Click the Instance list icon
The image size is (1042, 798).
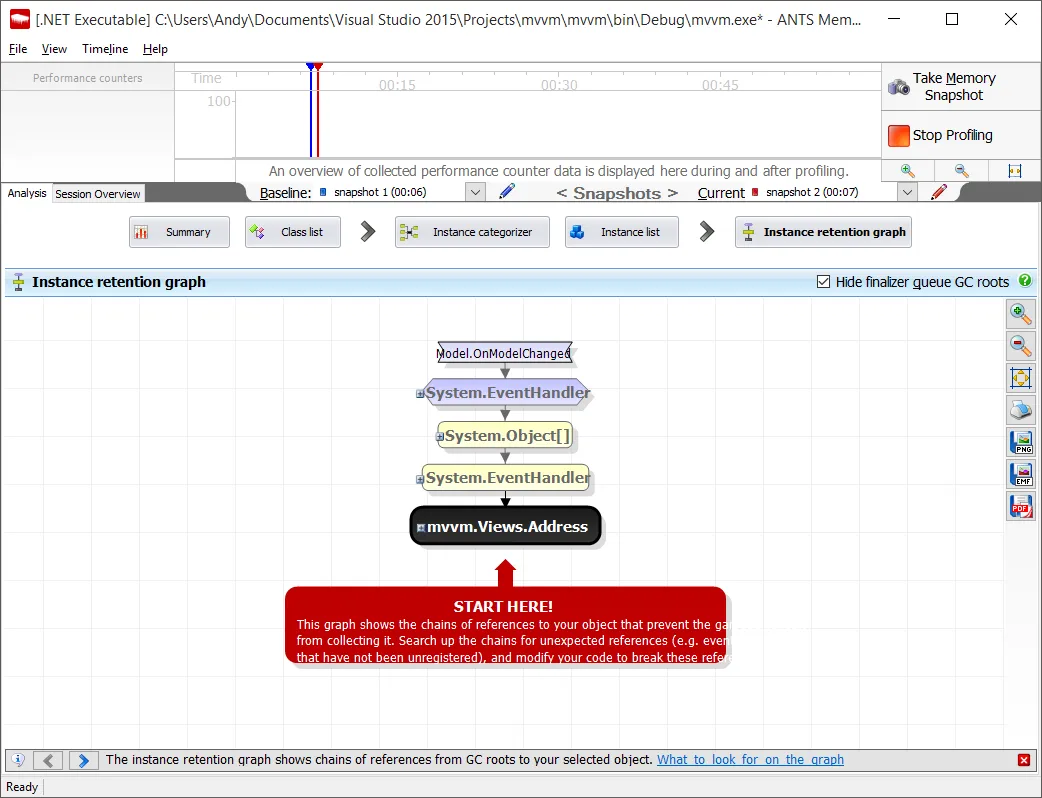pyautogui.click(x=577, y=232)
